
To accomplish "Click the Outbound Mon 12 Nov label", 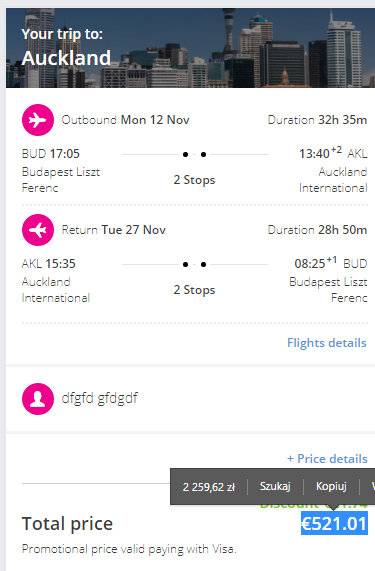I will click(x=126, y=120).
